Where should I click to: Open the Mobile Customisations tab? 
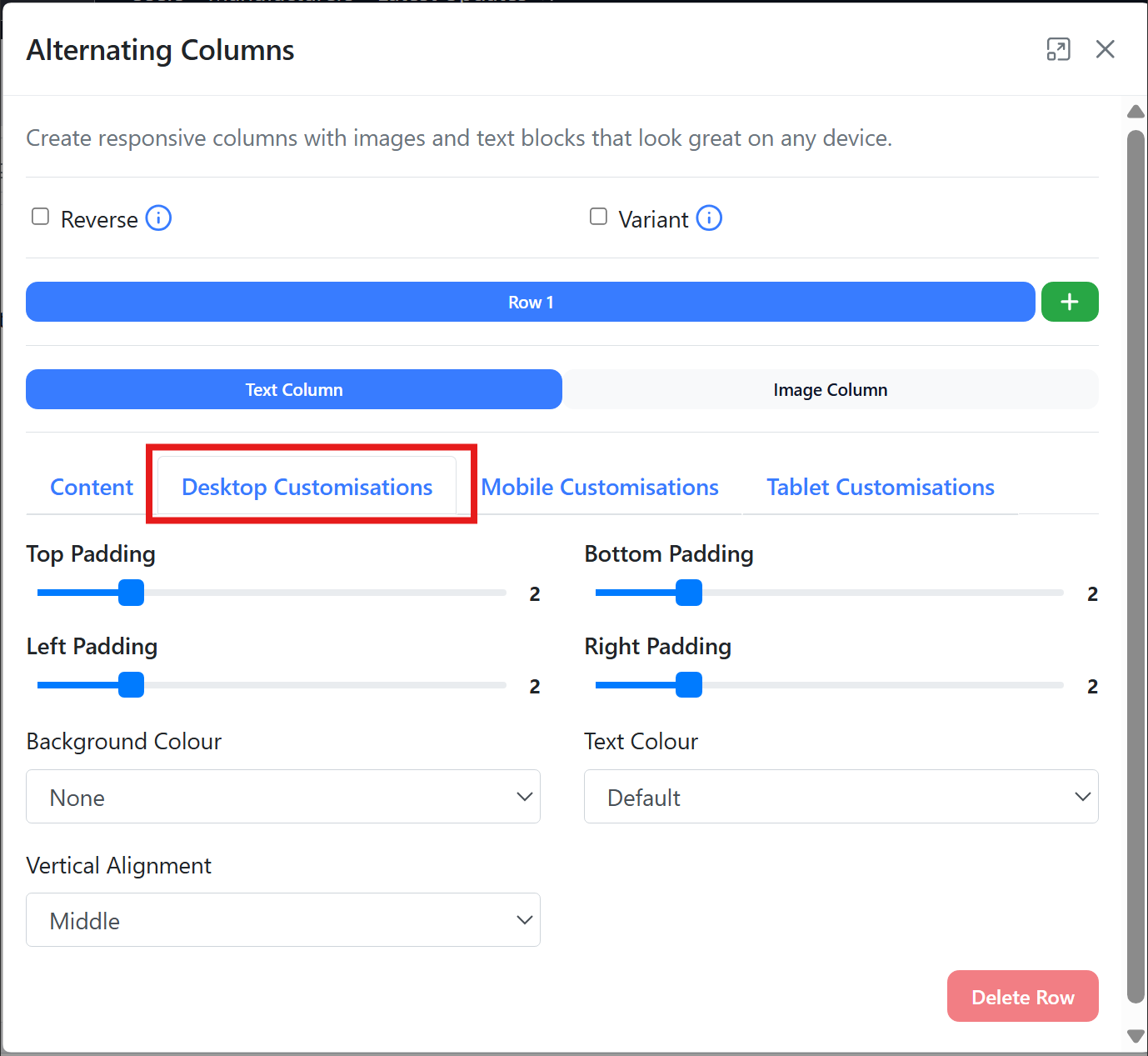[600, 488]
